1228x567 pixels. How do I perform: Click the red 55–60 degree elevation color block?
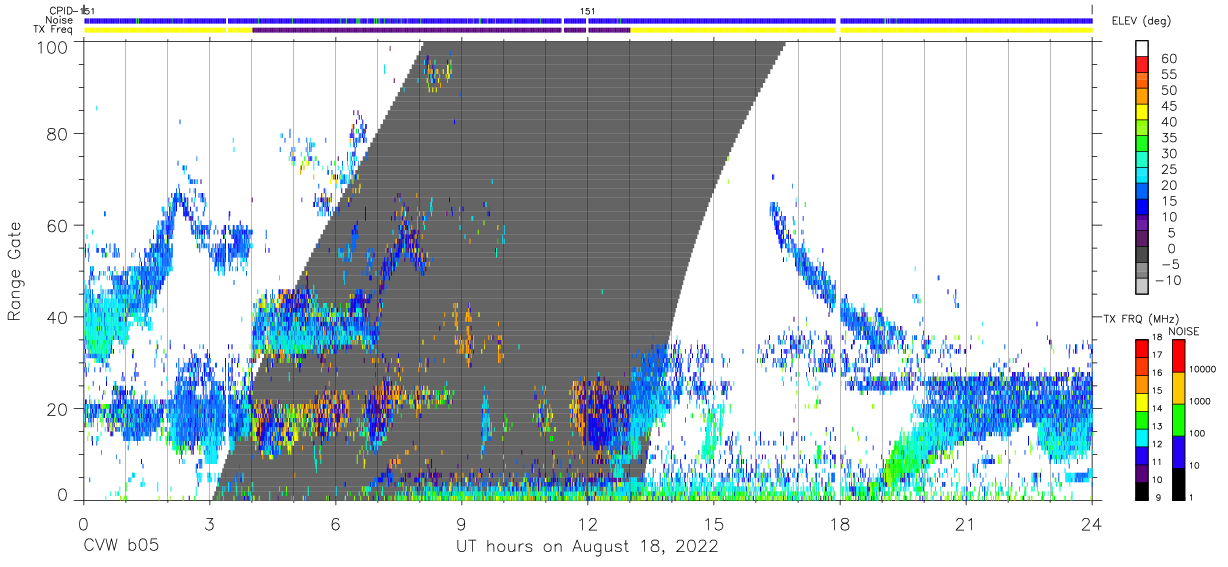1142,66
